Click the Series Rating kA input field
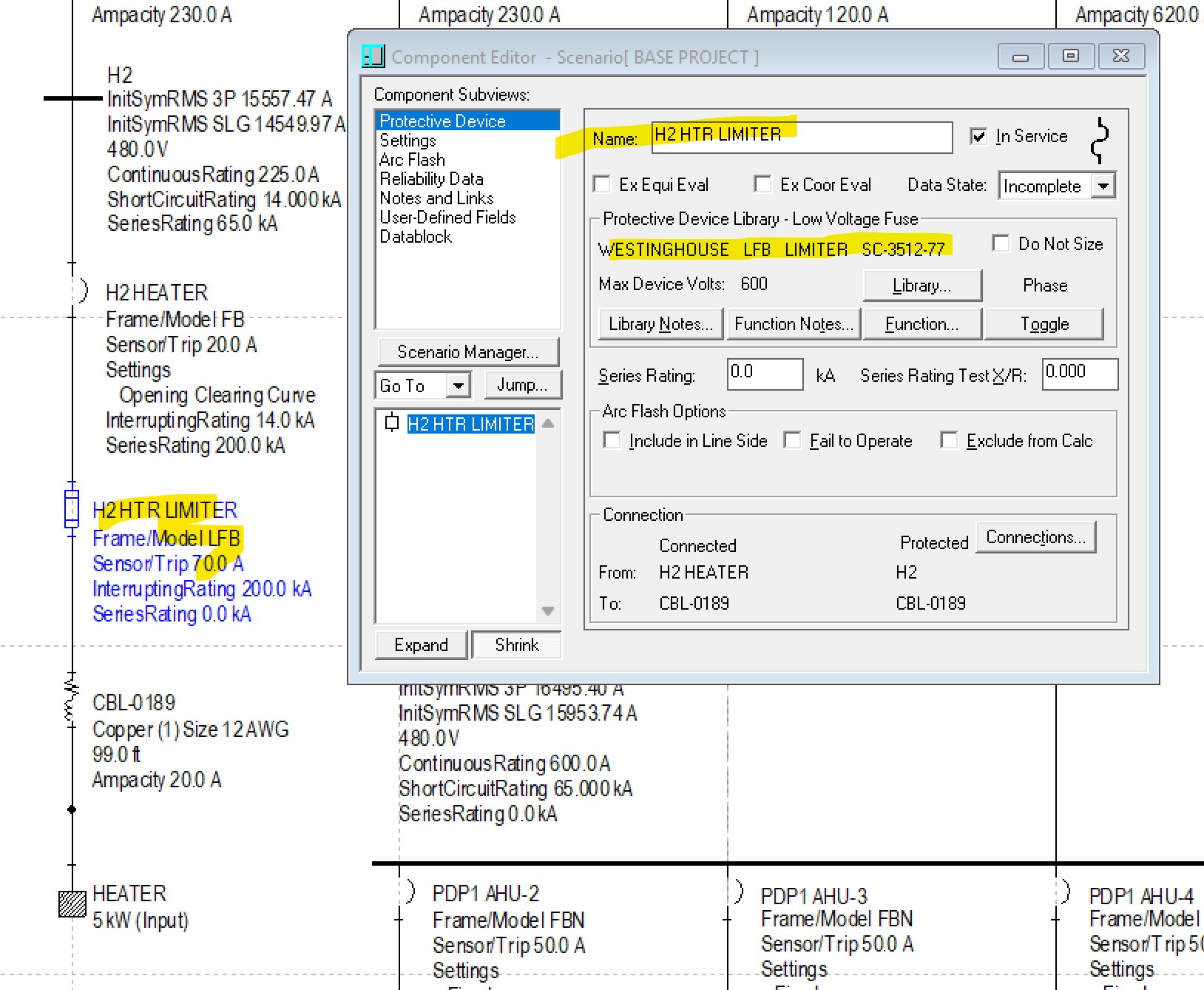 tap(764, 374)
